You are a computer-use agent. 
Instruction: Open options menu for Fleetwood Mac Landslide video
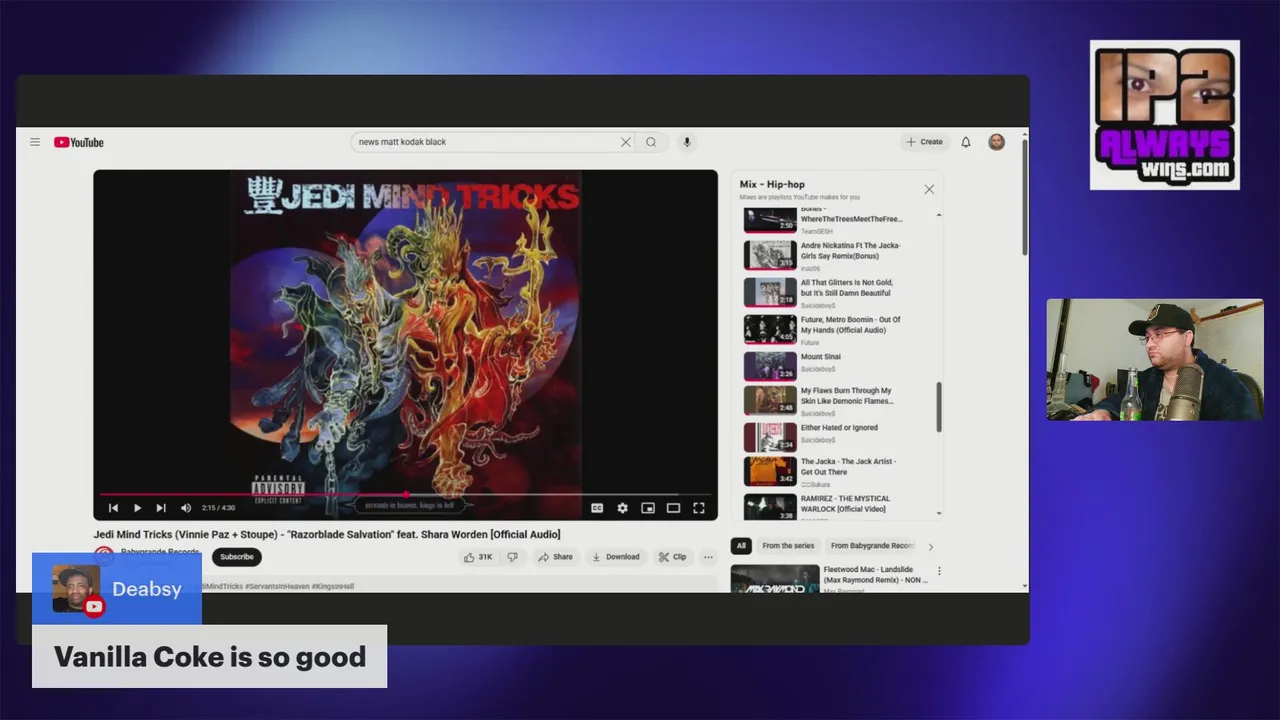938,571
